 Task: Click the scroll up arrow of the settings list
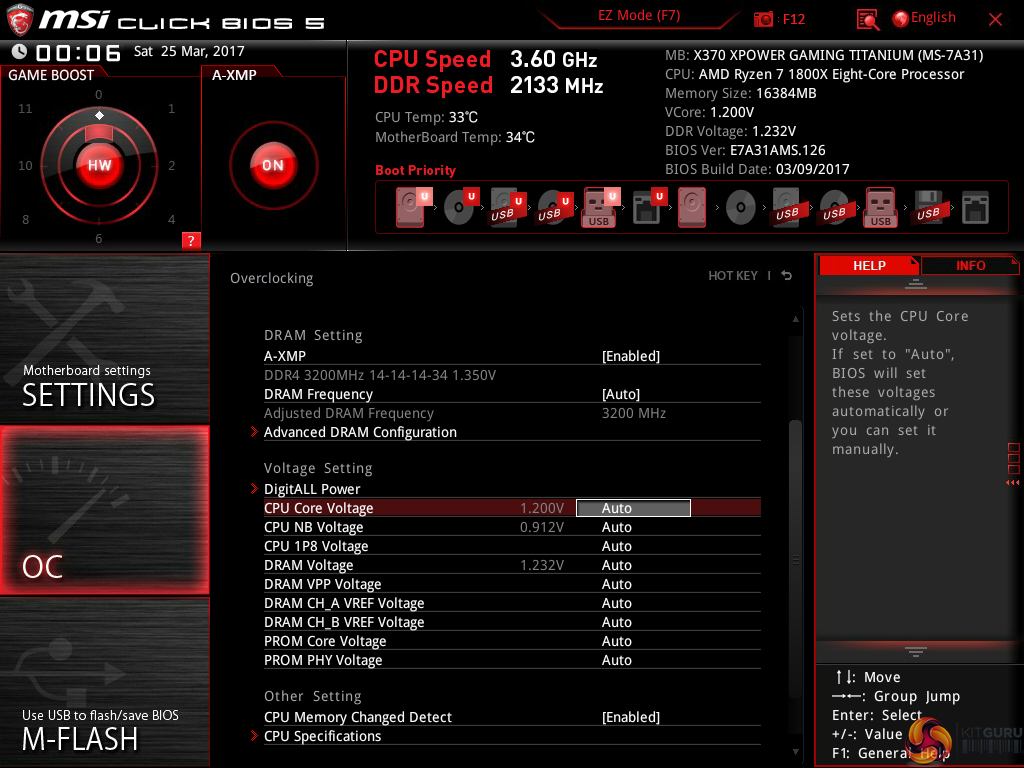795,319
